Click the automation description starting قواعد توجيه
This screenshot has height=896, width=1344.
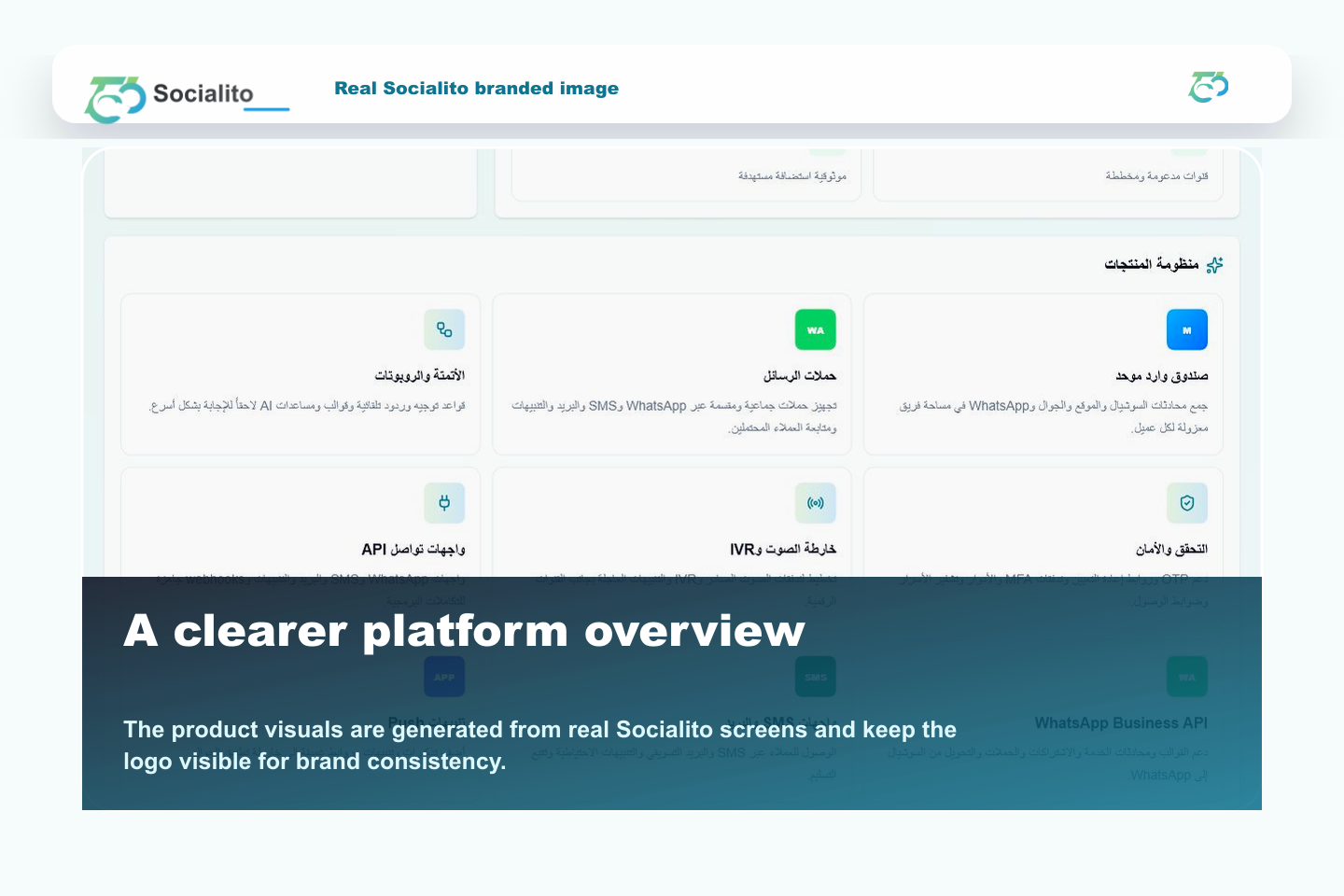pyautogui.click(x=307, y=406)
